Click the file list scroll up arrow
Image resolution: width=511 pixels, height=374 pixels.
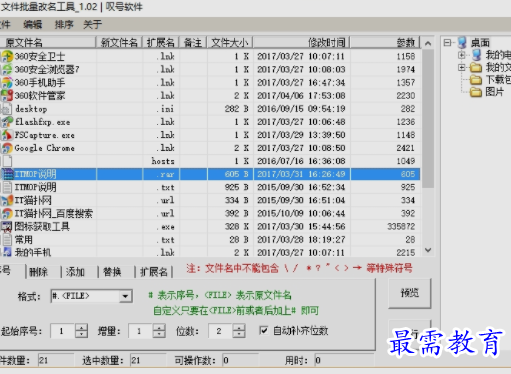pos(428,43)
